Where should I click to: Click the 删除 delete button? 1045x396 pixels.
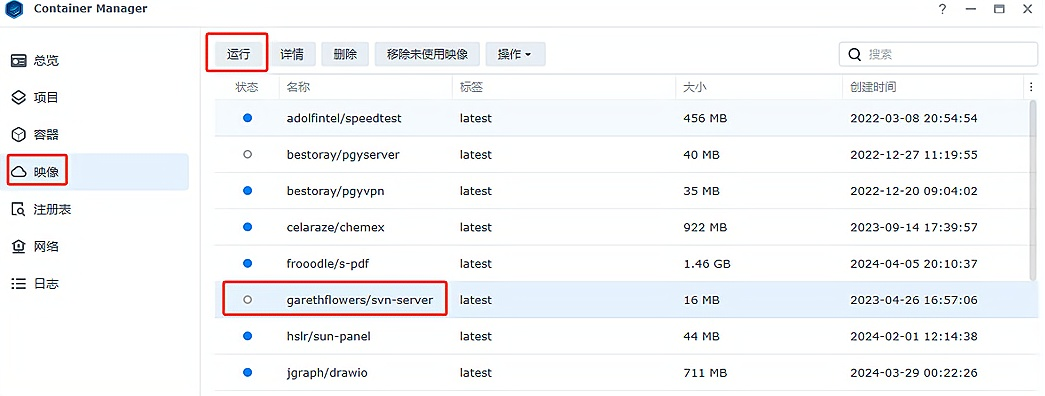[345, 55]
